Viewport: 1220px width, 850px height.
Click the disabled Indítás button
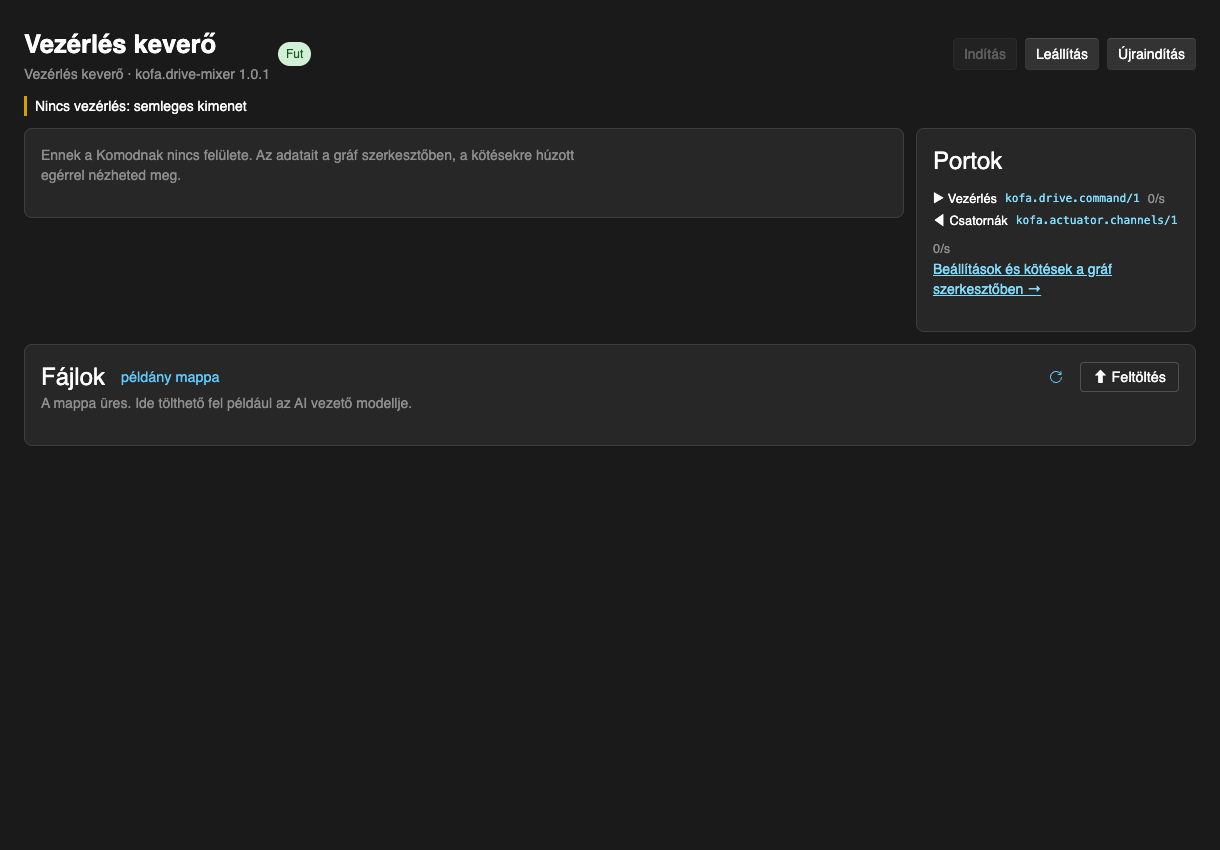click(985, 54)
